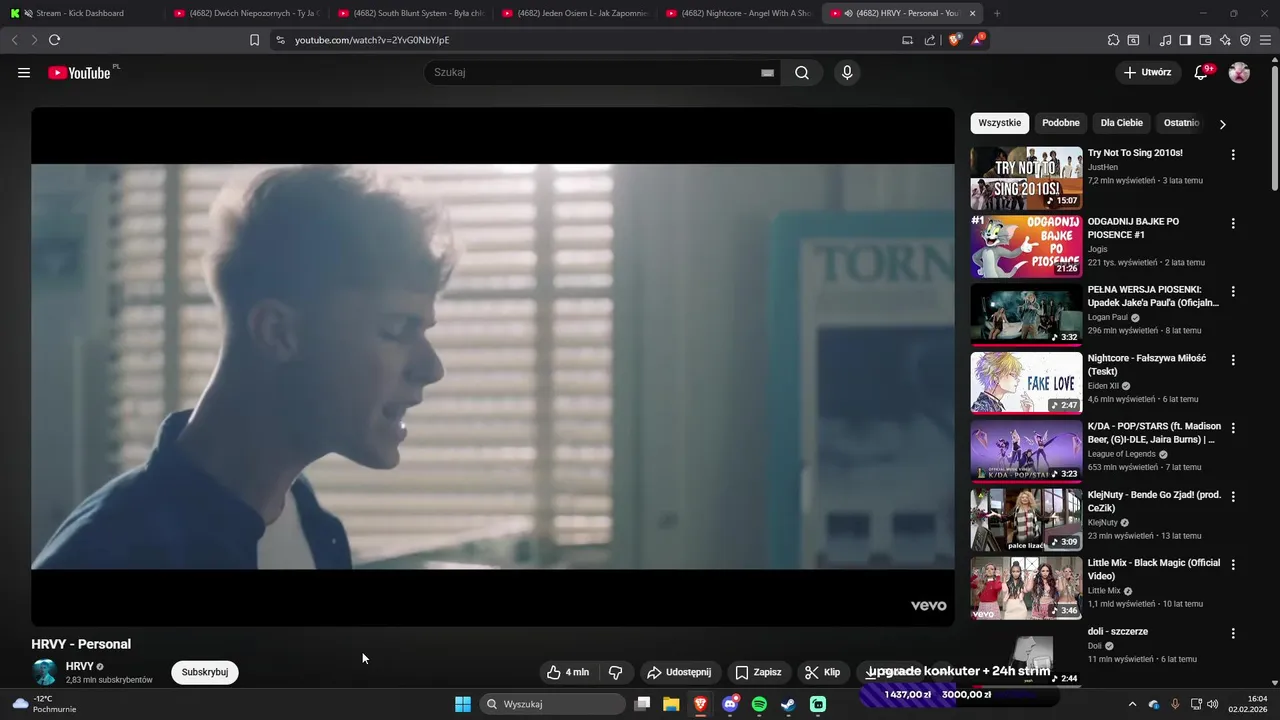Open the Windows Start menu
Screen dimensions: 1280x720
[463, 704]
